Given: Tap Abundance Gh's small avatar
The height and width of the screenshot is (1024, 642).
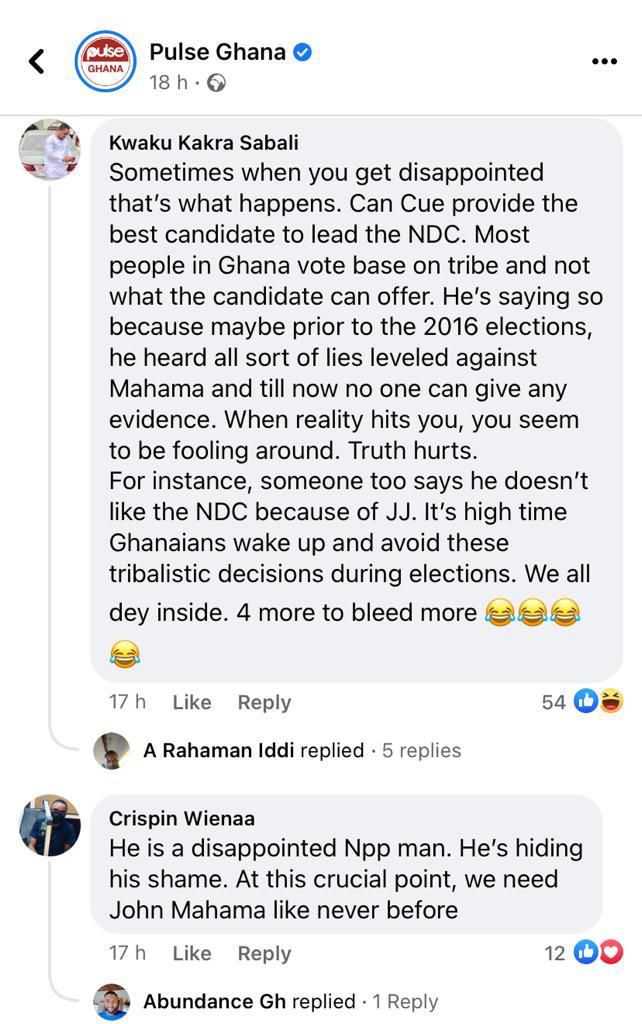Looking at the screenshot, I should (112, 1002).
